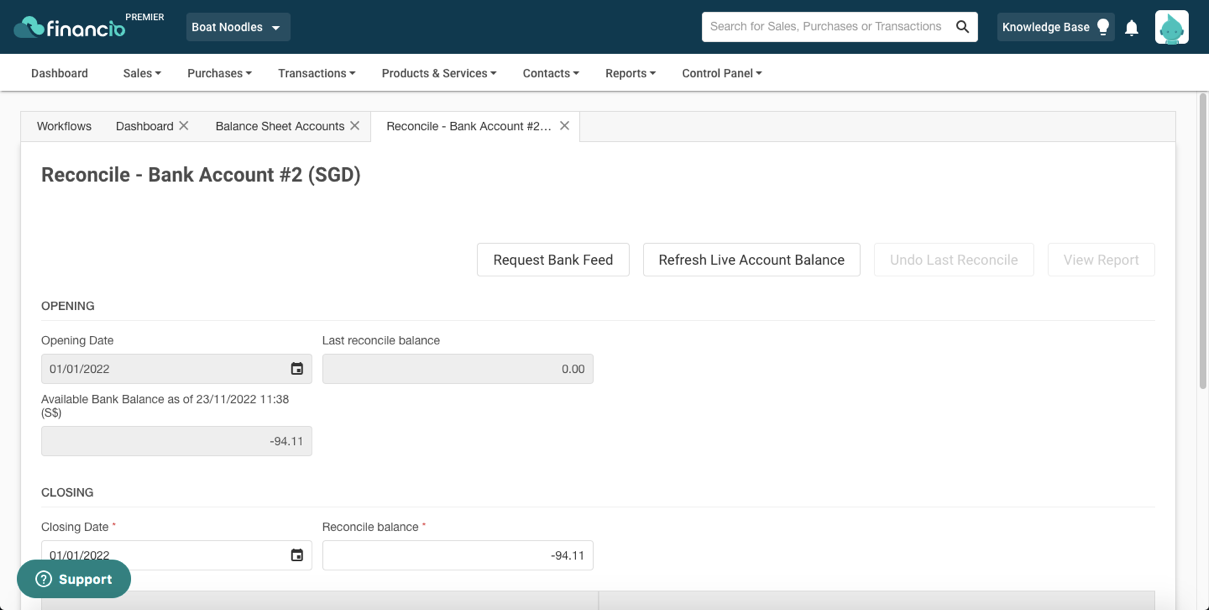Open the Reports dropdown
The image size is (1209, 610).
tap(629, 73)
